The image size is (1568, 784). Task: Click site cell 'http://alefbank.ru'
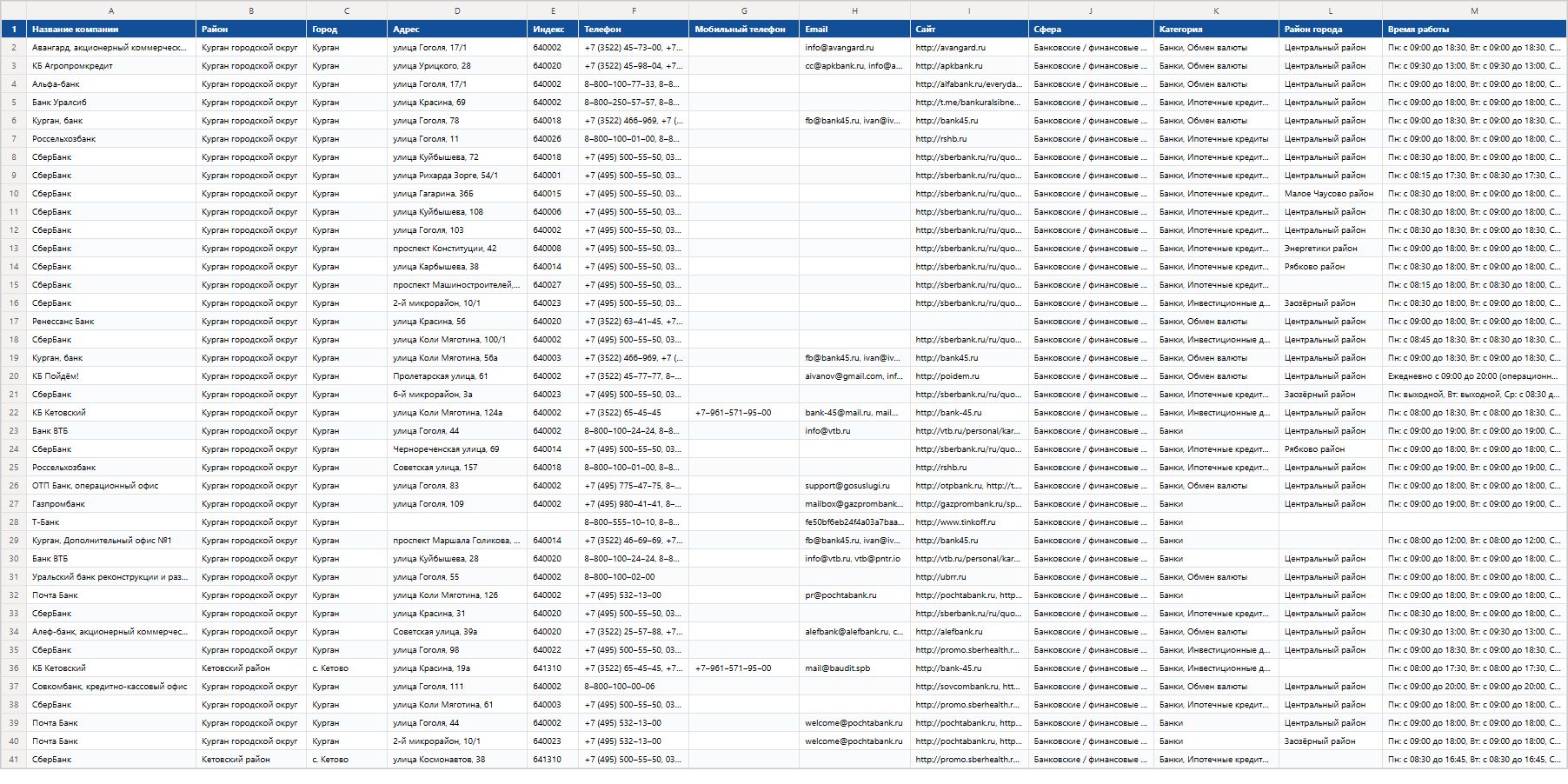[969, 631]
